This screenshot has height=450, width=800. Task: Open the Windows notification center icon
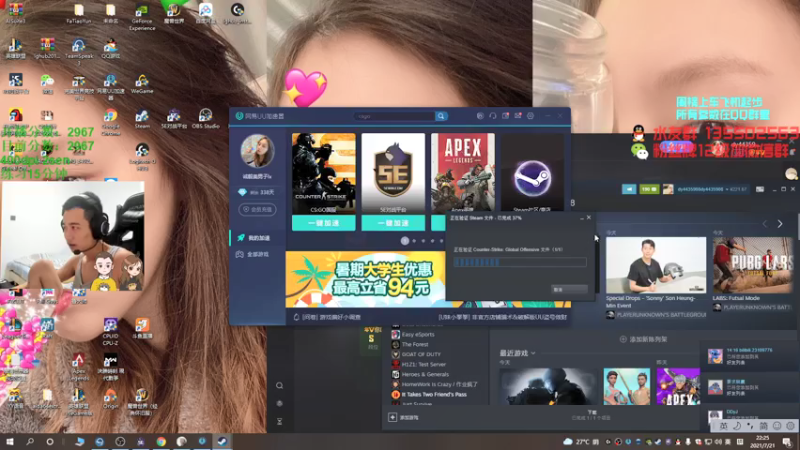[787, 442]
